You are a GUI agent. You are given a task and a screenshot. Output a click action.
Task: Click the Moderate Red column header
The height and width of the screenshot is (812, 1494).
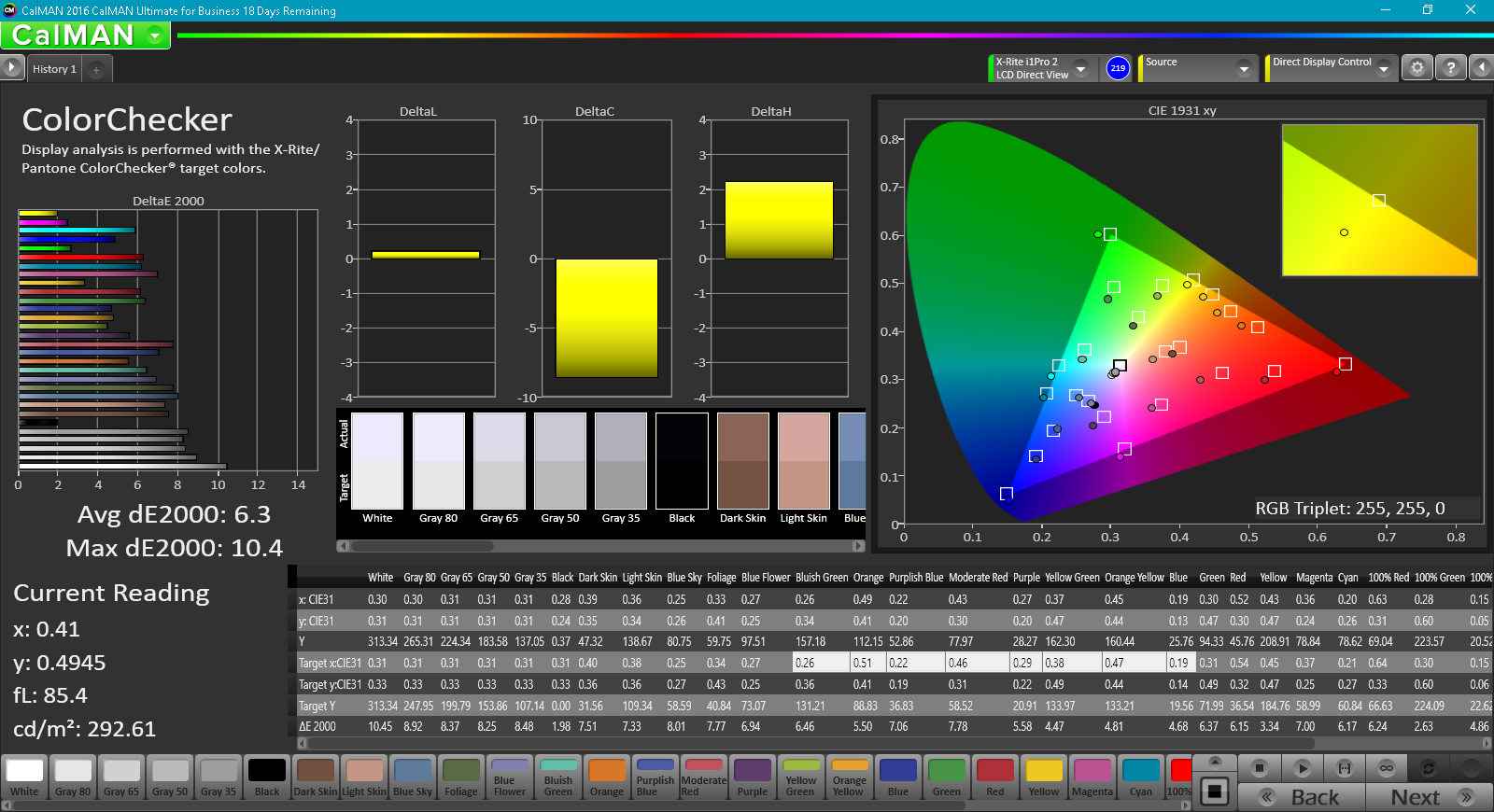click(979, 578)
